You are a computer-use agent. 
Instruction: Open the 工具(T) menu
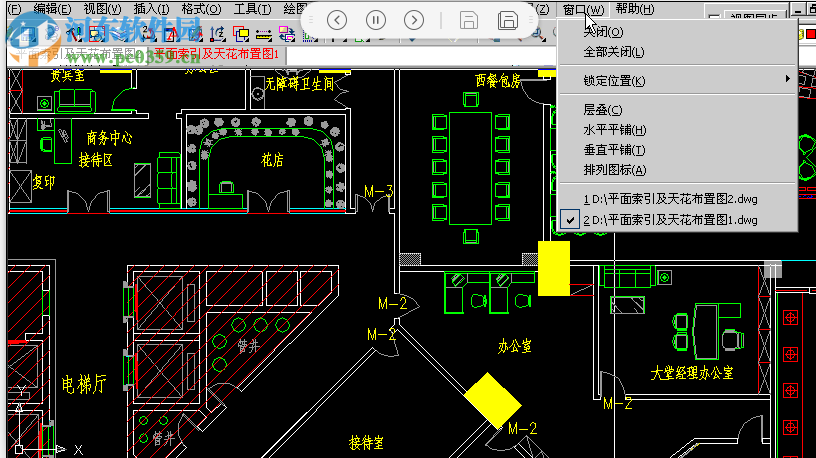[252, 9]
